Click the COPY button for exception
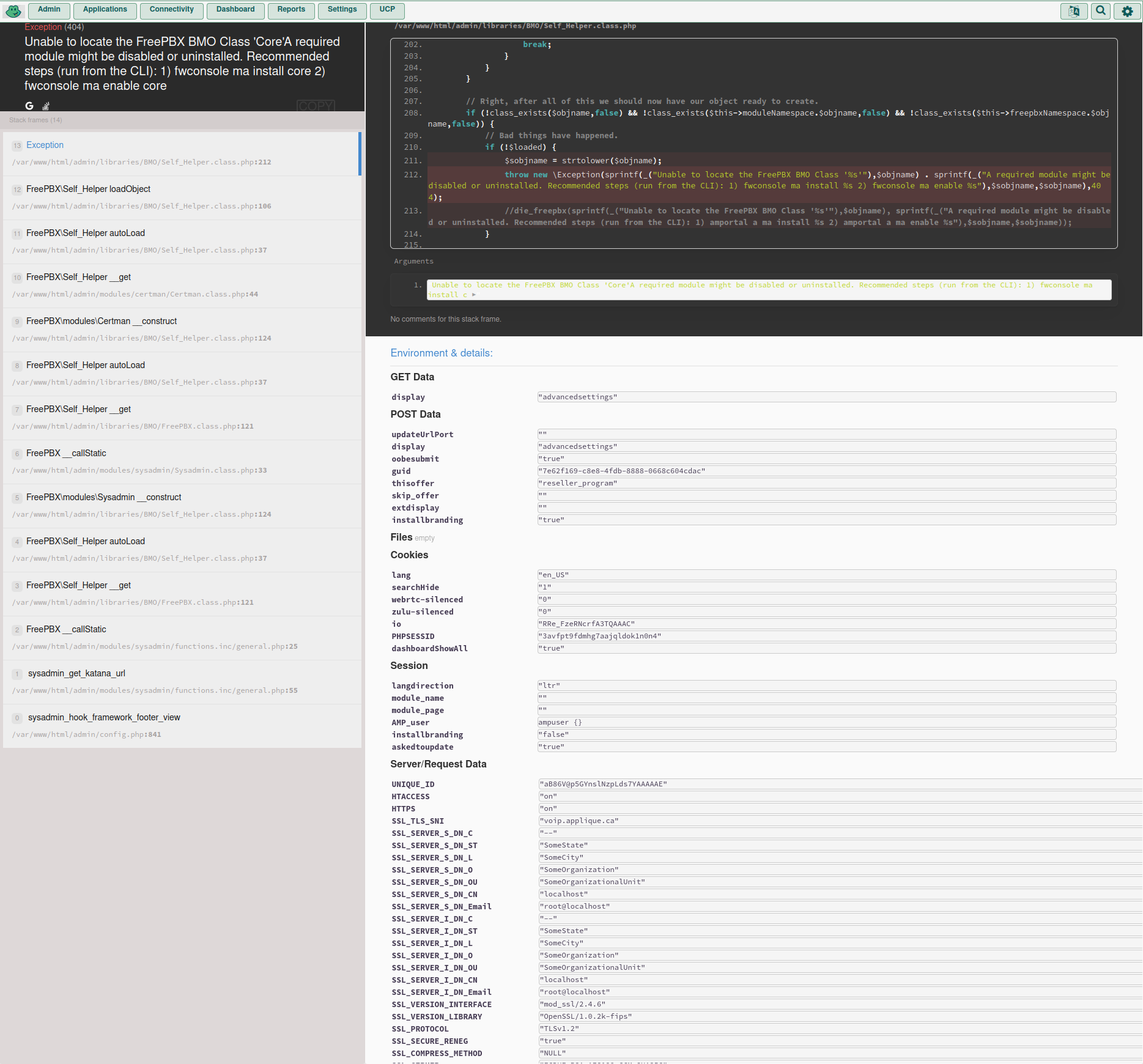 316,106
